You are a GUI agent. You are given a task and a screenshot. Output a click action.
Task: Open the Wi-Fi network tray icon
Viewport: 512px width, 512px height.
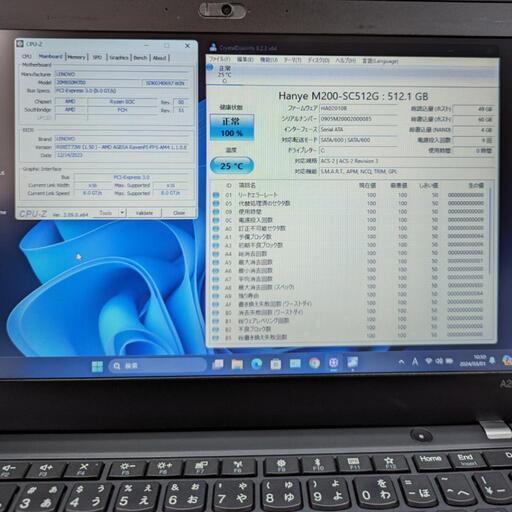(429, 361)
